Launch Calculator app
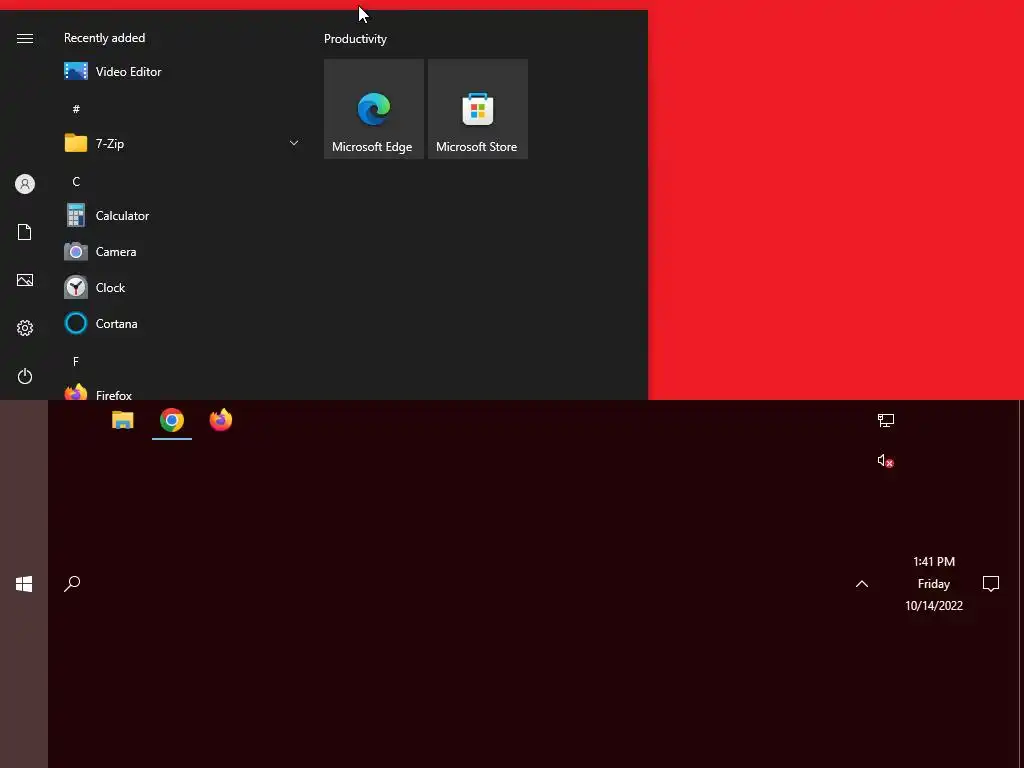This screenshot has height=768, width=1024. (x=183, y=216)
